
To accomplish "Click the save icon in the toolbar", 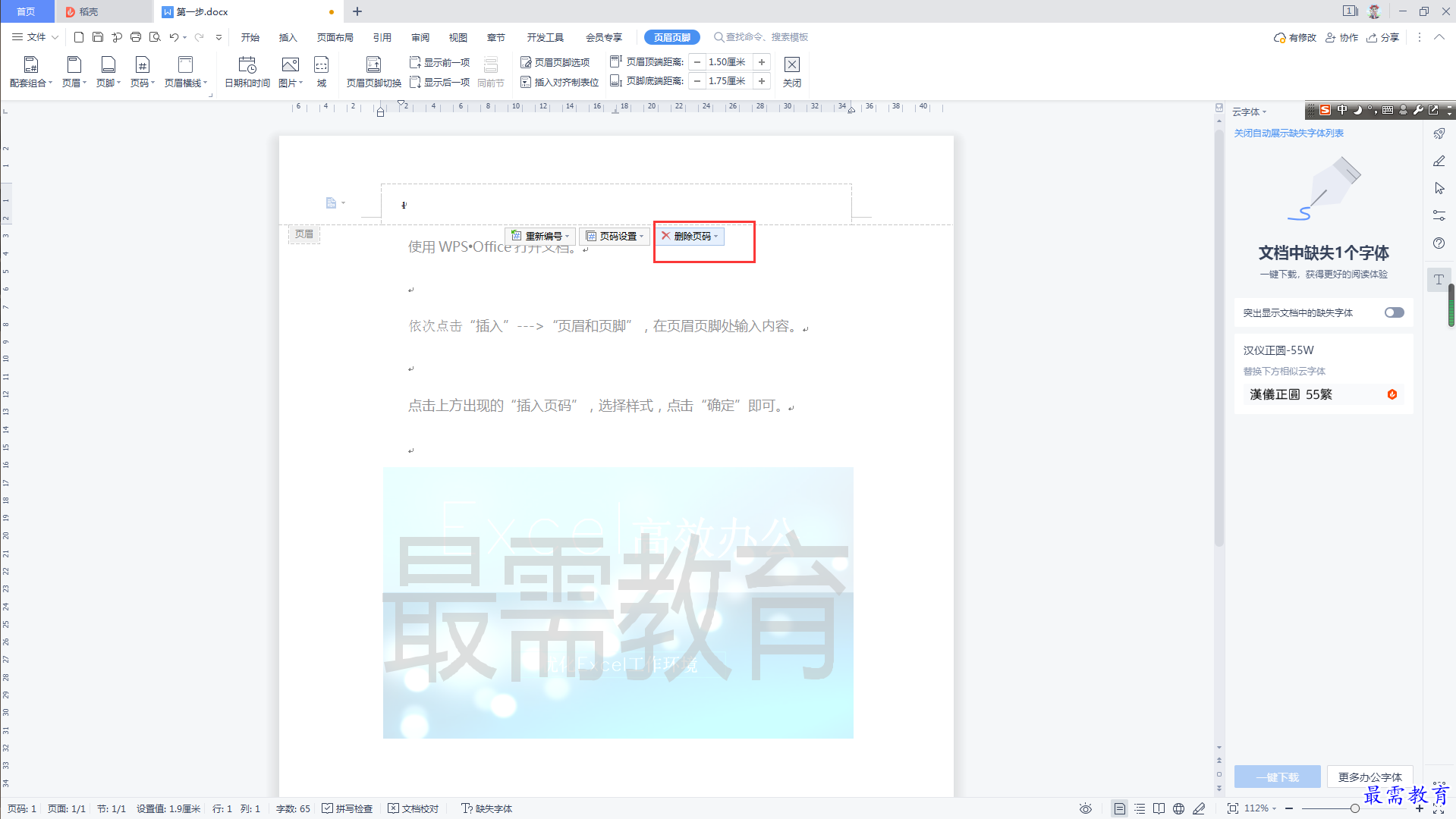I will click(98, 37).
